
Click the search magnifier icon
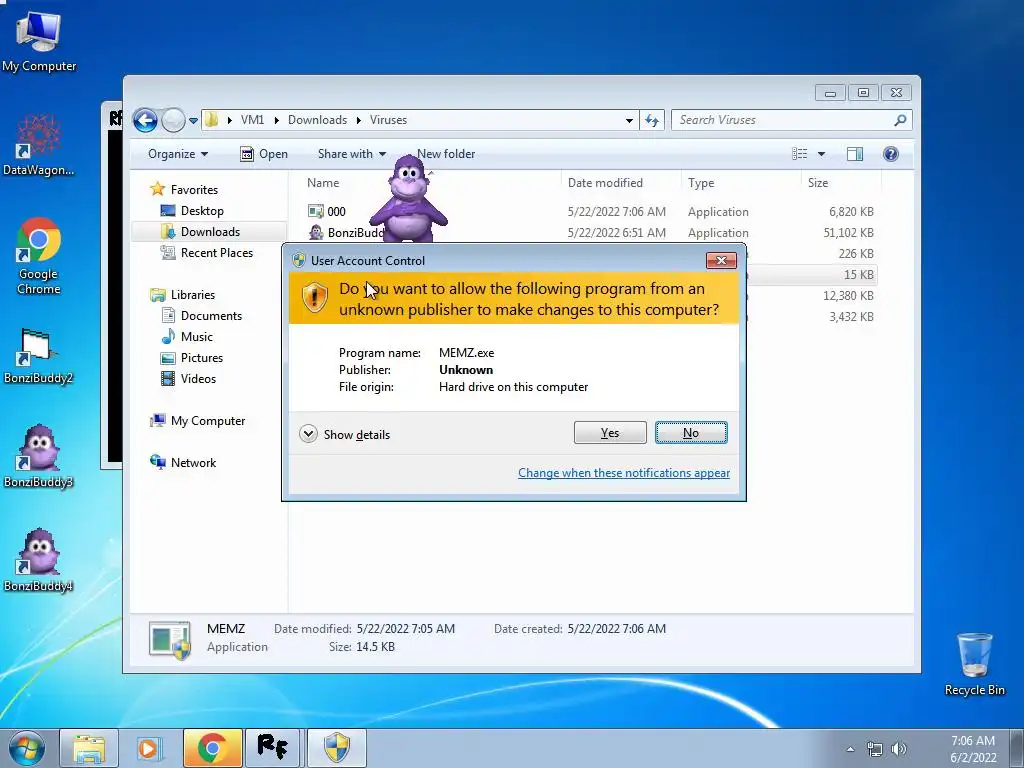click(x=901, y=120)
